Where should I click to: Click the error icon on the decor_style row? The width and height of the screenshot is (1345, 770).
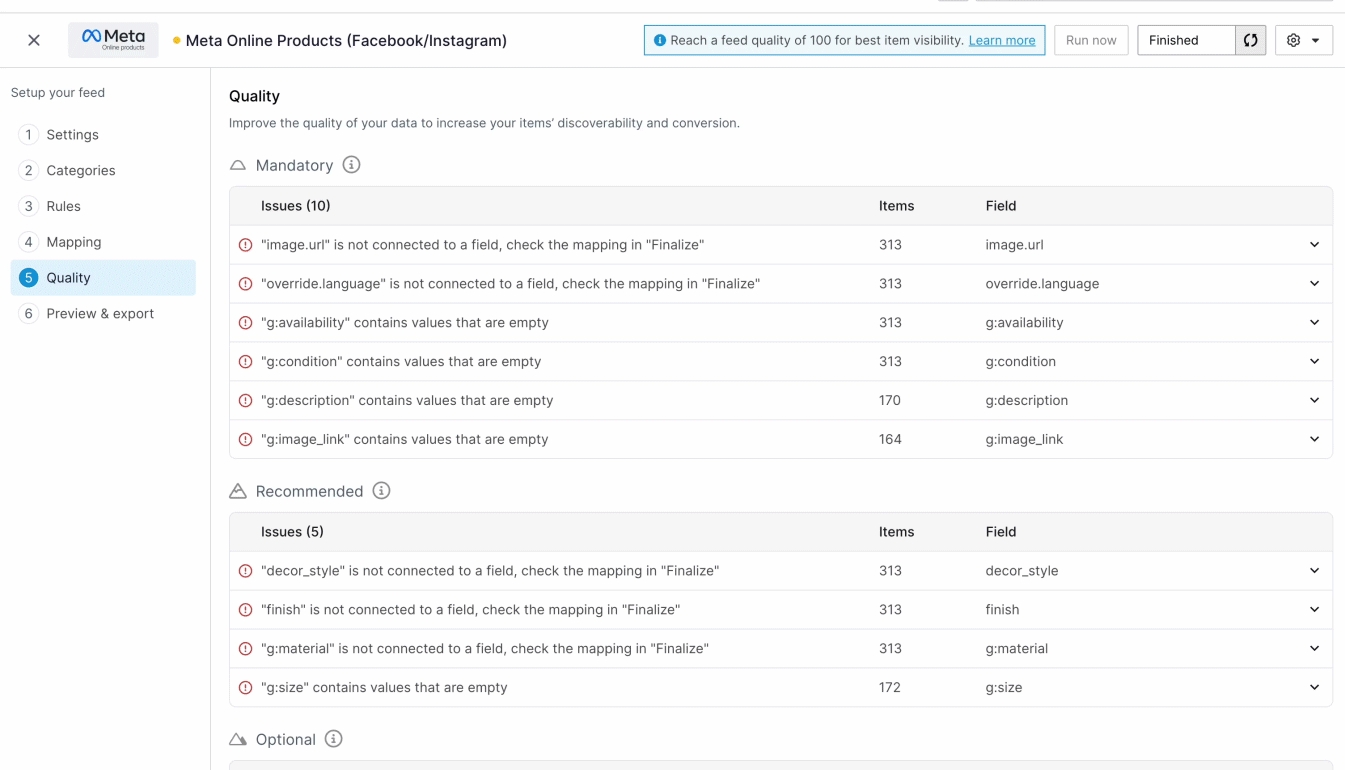(245, 570)
